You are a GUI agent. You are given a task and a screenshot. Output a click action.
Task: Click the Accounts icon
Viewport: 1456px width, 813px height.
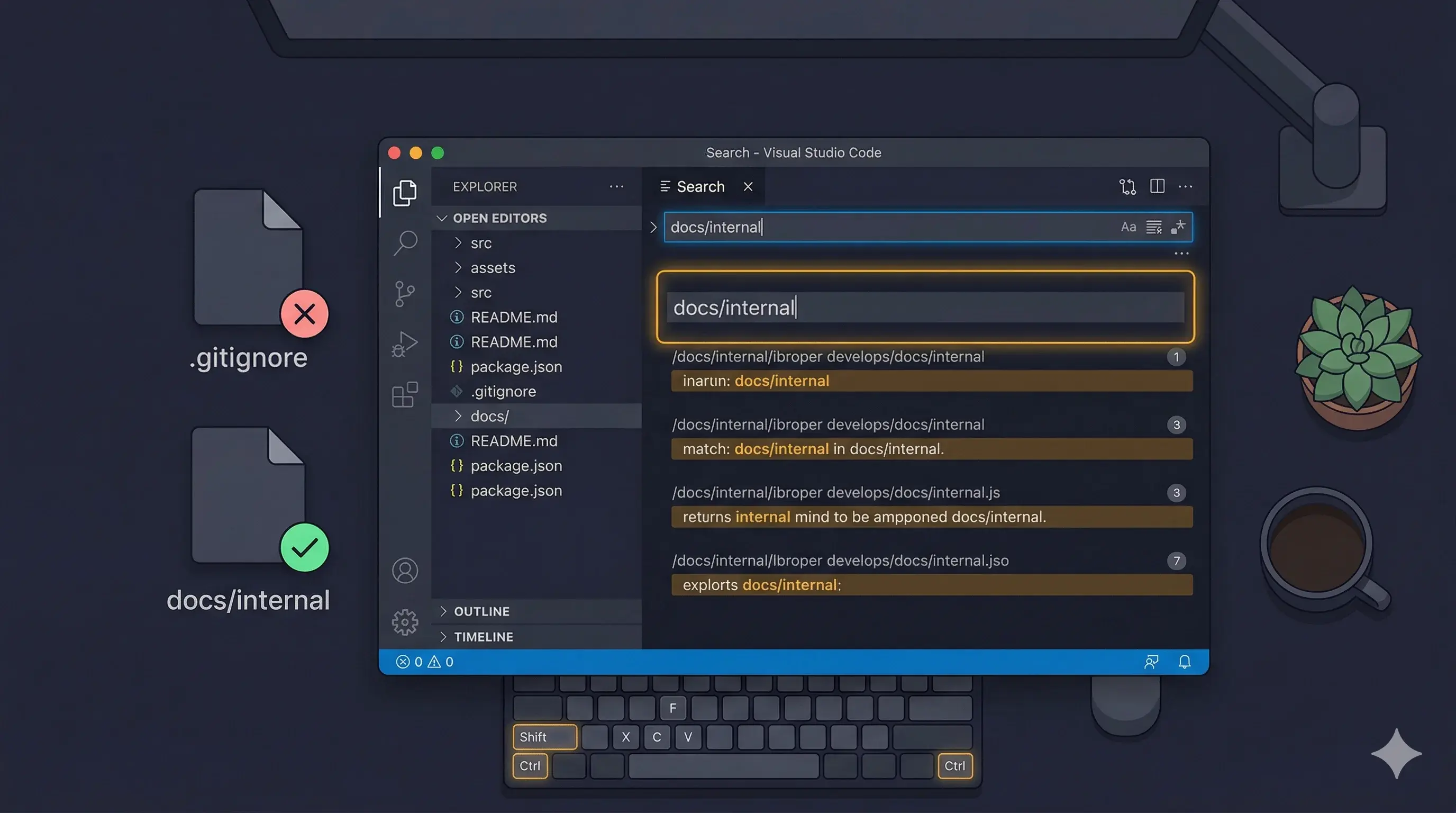pos(405,571)
